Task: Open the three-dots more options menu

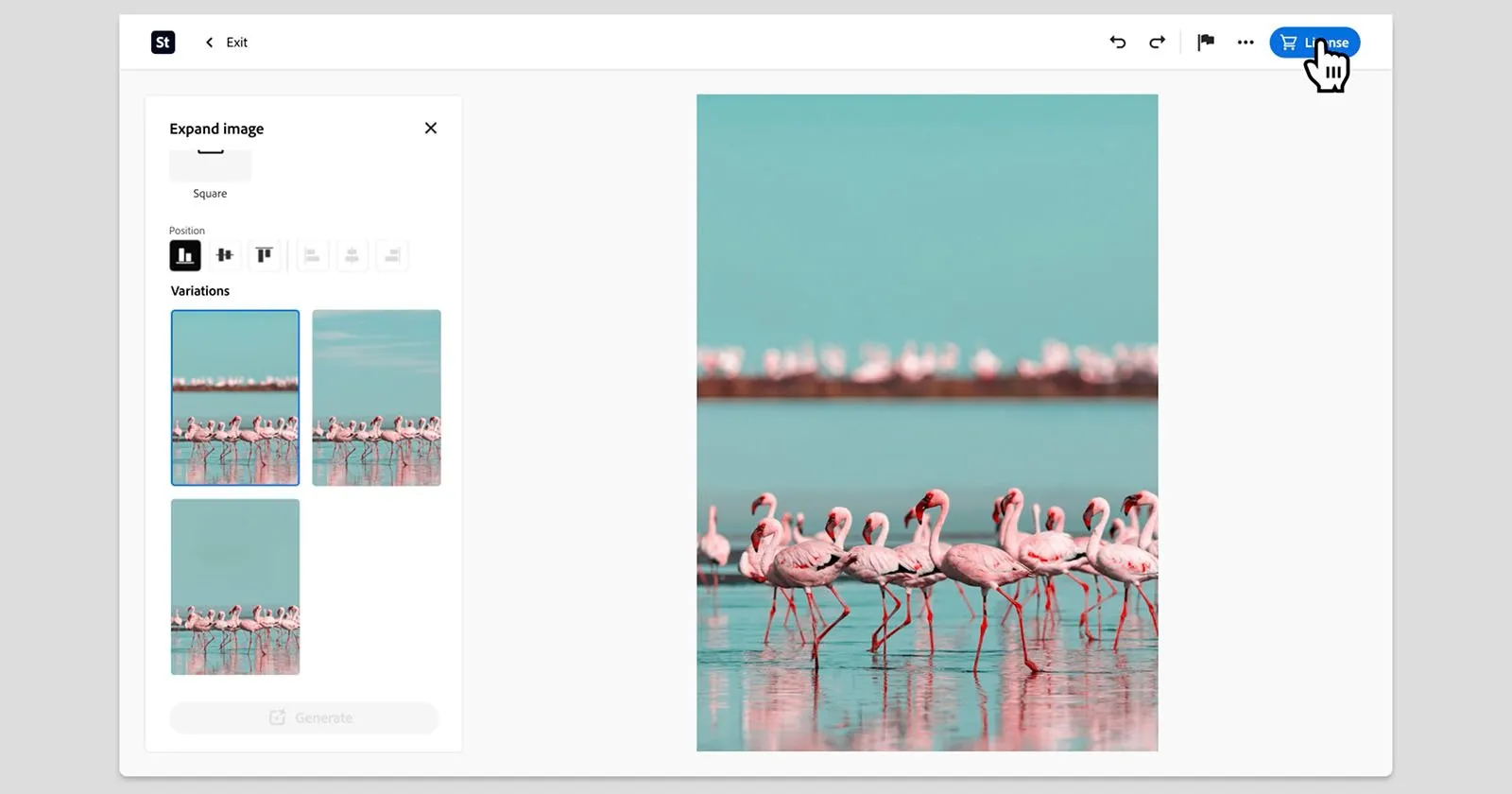Action: (1246, 43)
